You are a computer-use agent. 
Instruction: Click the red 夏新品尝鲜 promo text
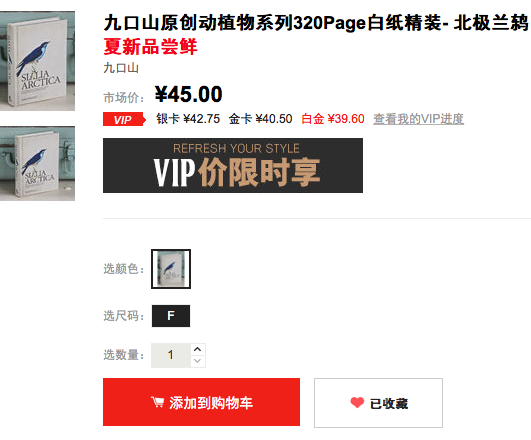(x=150, y=47)
